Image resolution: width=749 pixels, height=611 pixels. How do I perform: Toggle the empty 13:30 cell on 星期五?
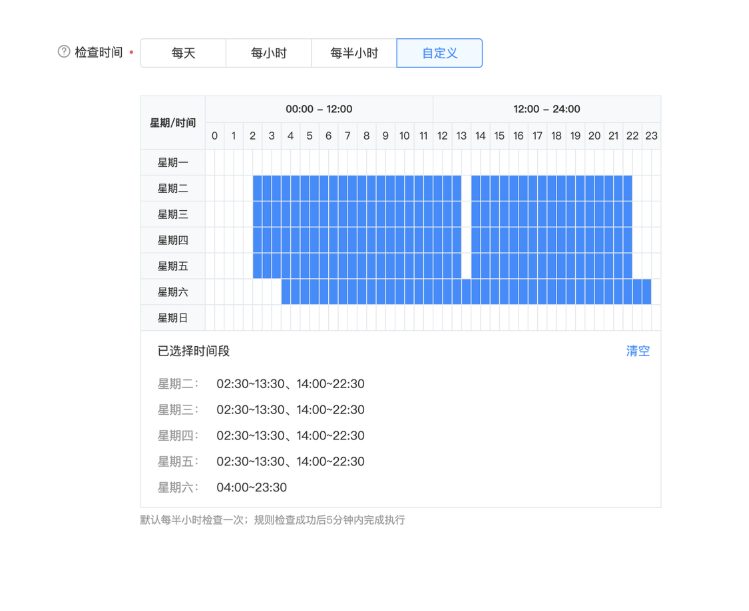[x=466, y=266]
